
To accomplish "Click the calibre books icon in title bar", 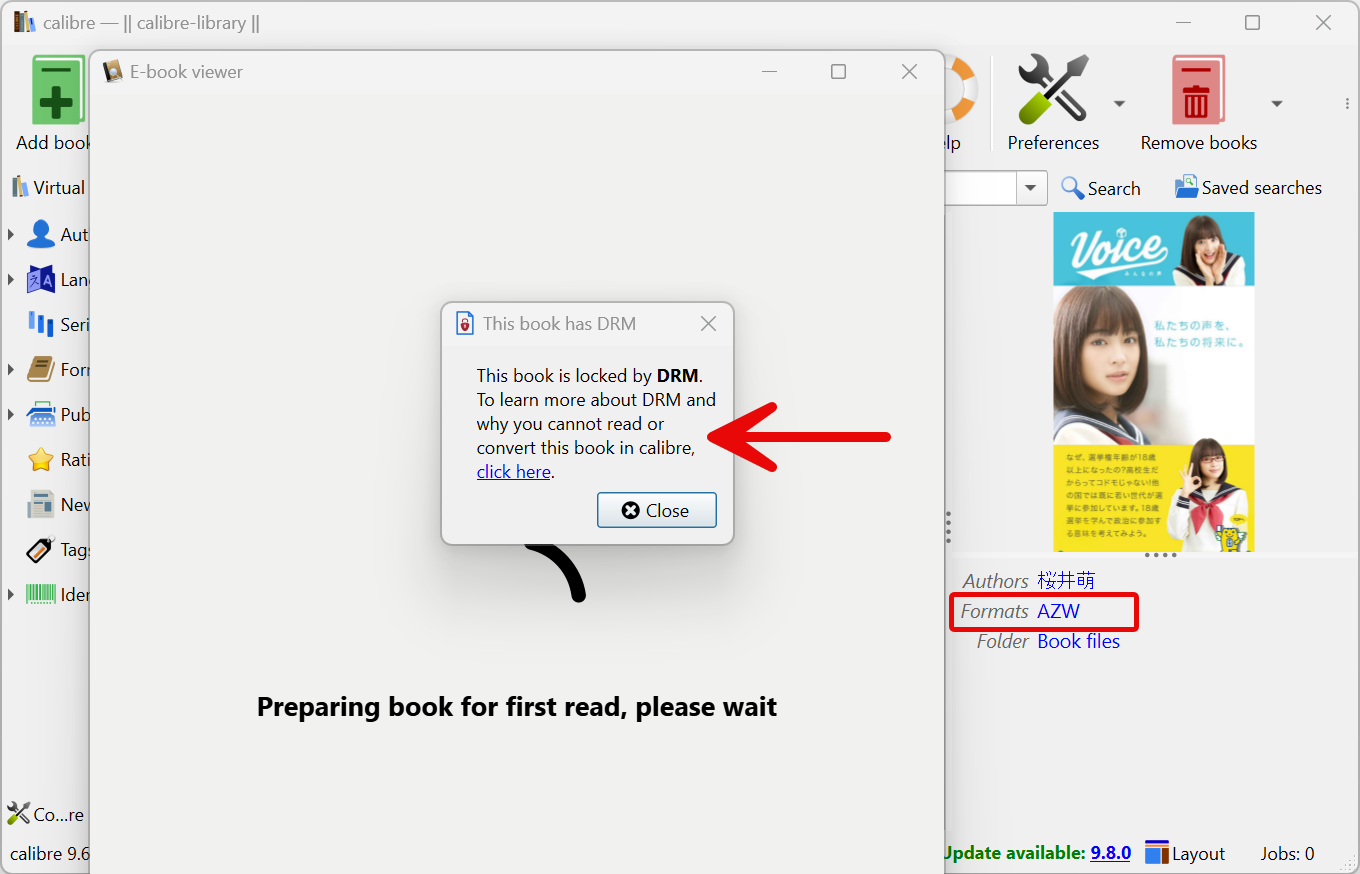I will 25,22.
